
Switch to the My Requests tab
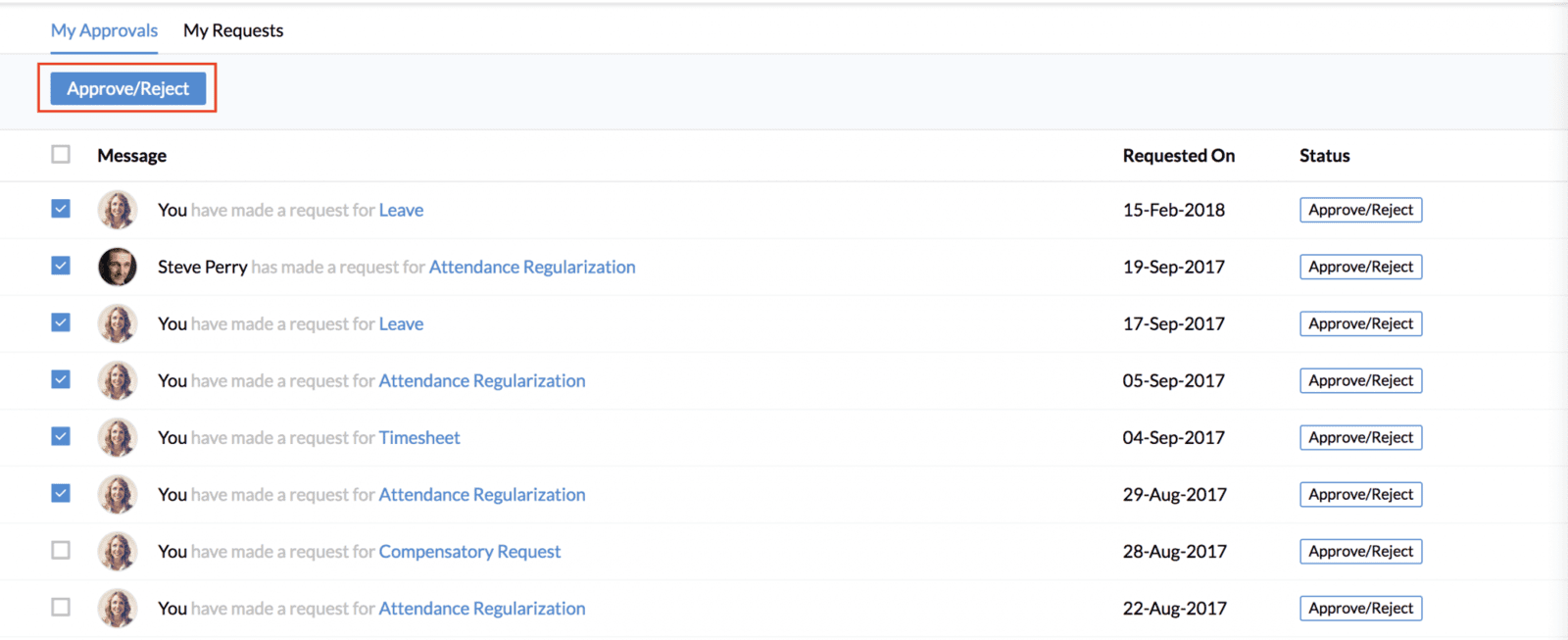(233, 30)
